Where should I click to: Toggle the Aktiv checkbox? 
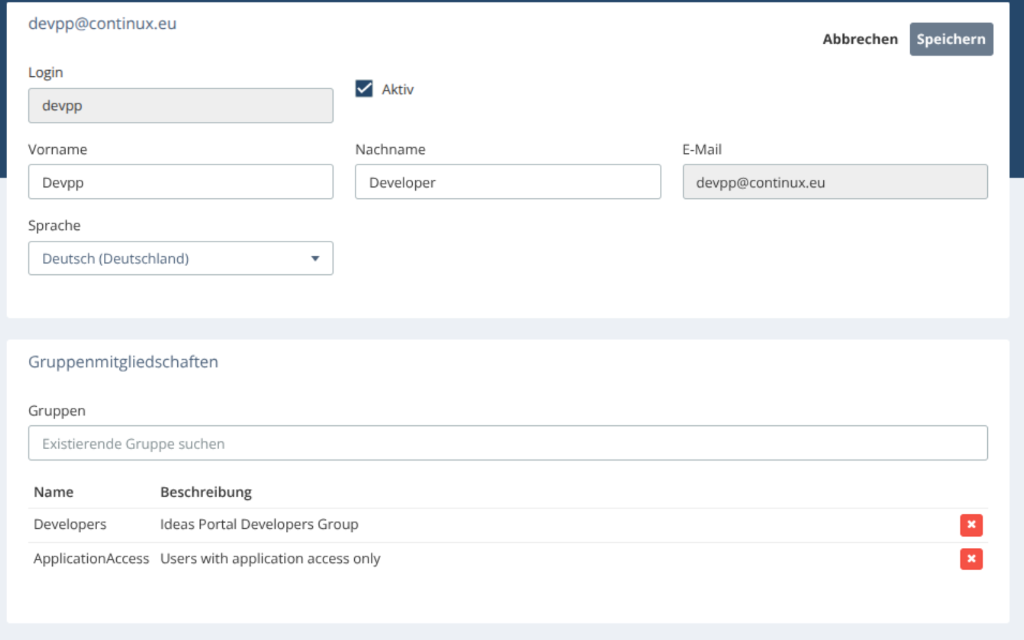tap(364, 89)
